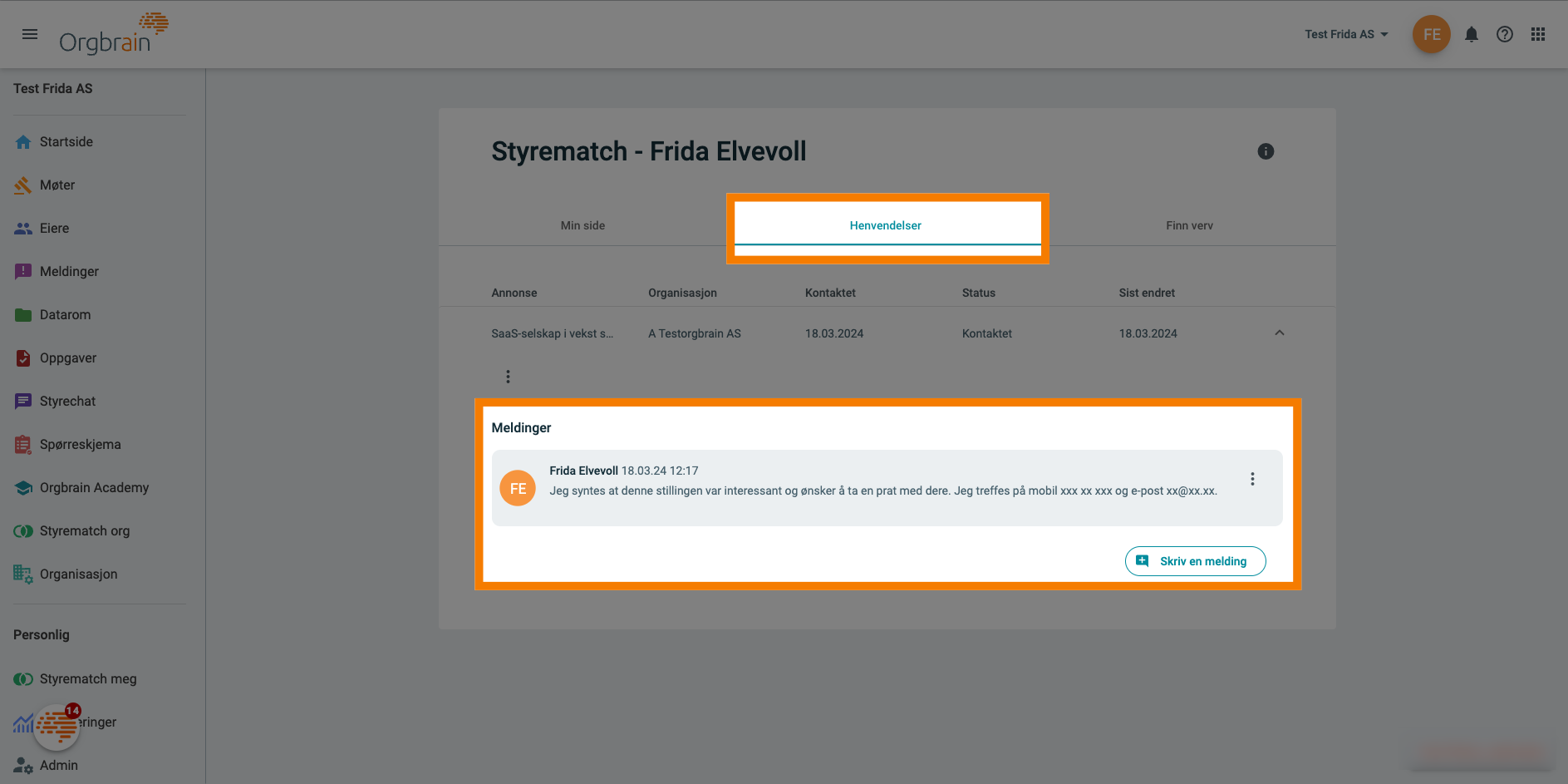Click the Spørreskjema clipboard icon

pyautogui.click(x=23, y=444)
